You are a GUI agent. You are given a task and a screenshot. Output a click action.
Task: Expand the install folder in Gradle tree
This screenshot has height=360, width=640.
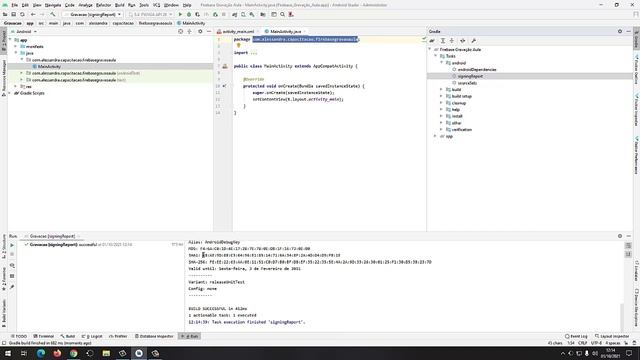[x=441, y=116]
